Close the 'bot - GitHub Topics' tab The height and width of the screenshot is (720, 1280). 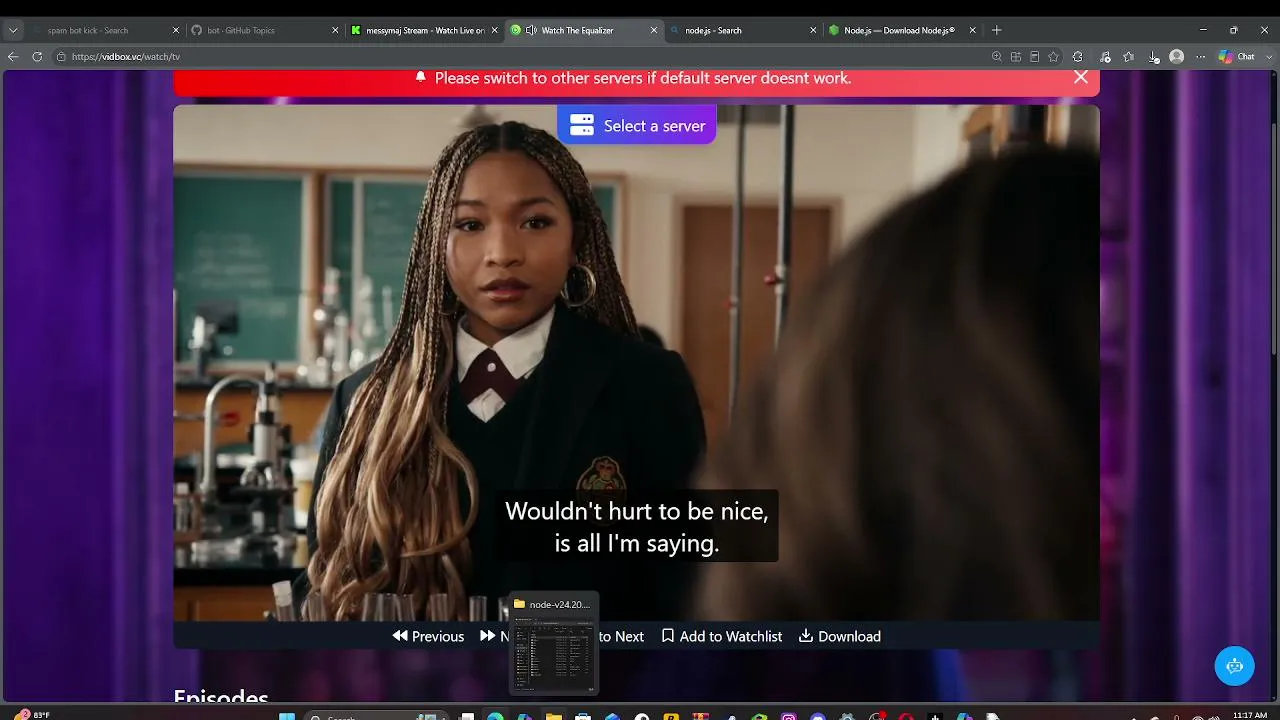[335, 30]
